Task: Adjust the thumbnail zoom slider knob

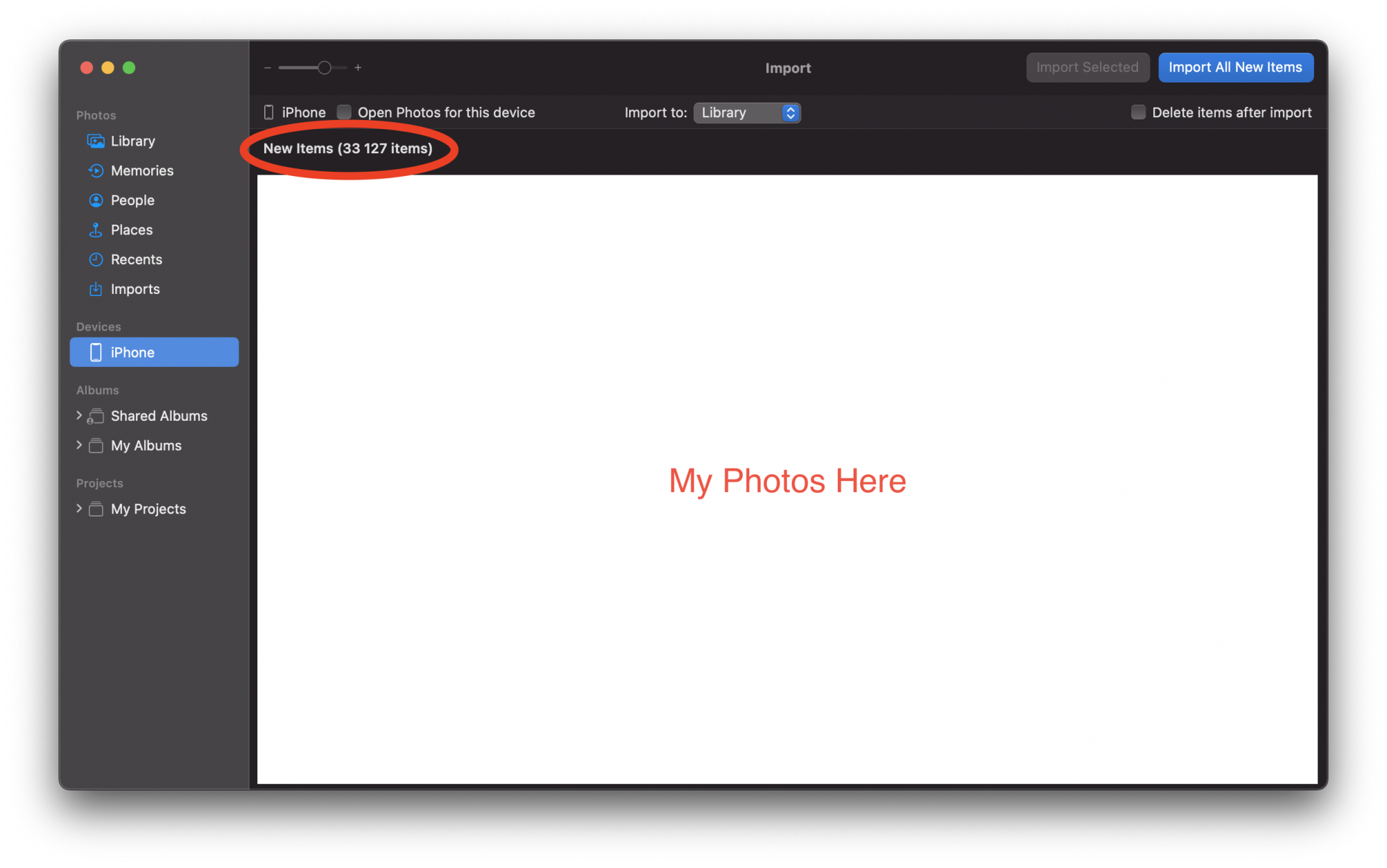Action: click(x=324, y=68)
